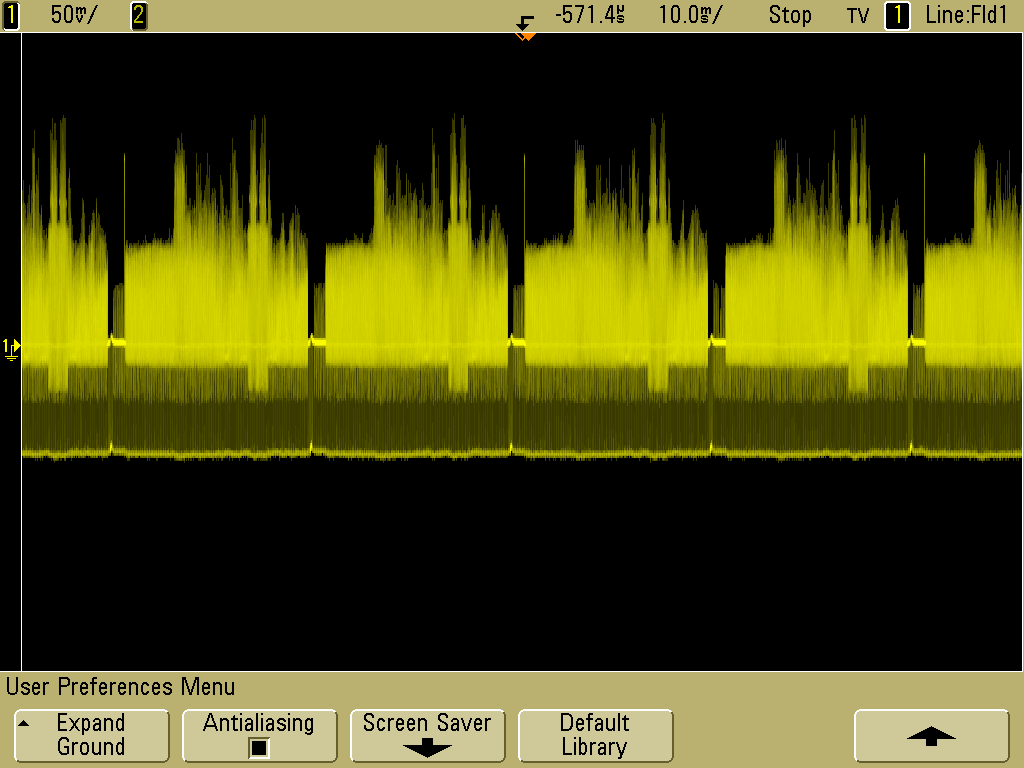
Task: Click the User Preferences Menu title
Action: (121, 687)
